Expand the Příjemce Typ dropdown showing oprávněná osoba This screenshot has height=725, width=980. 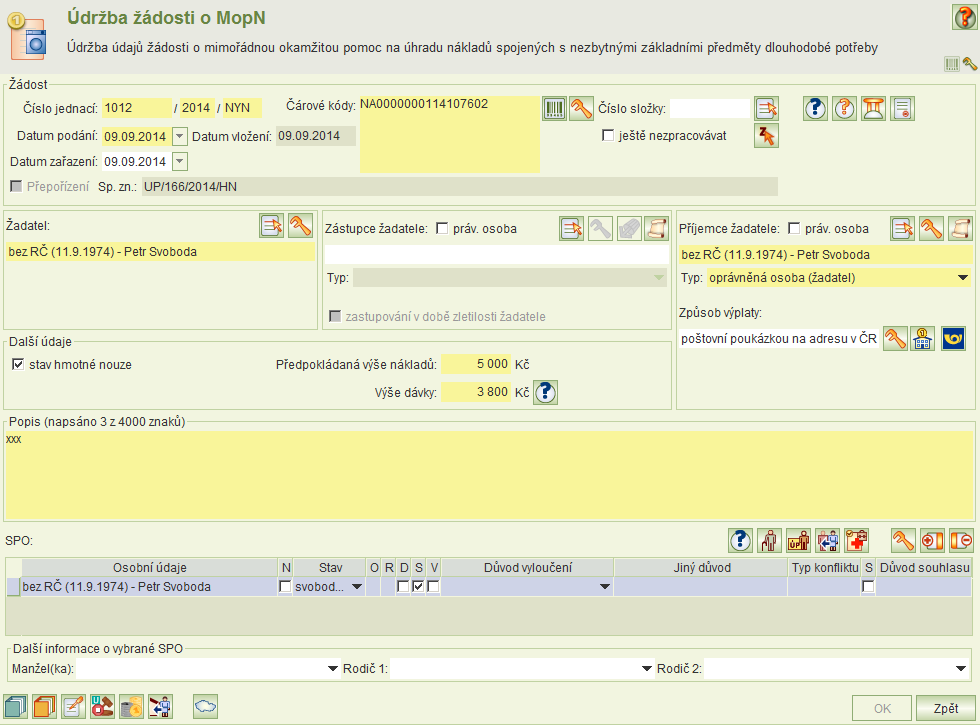point(962,278)
